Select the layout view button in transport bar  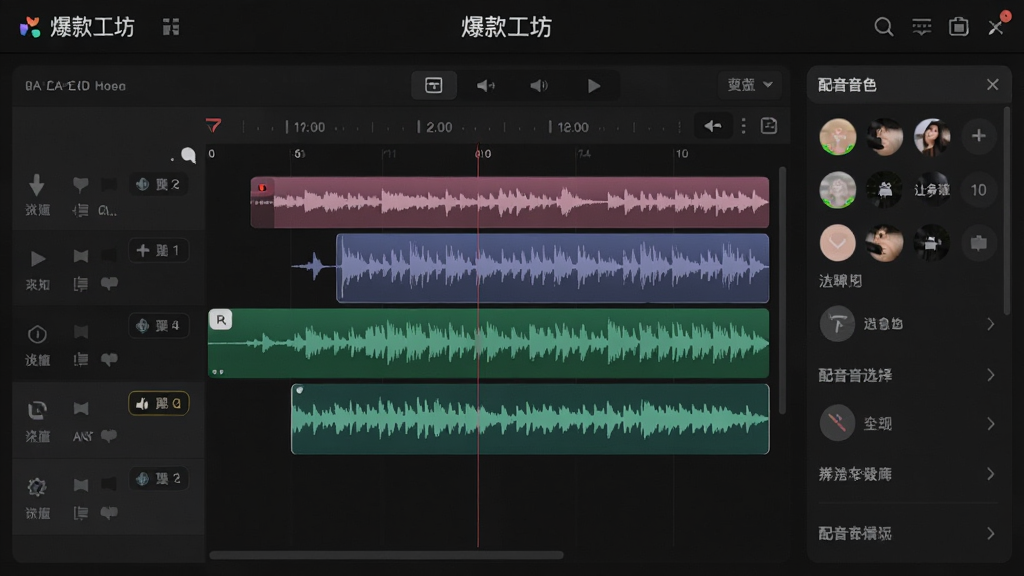pos(434,86)
